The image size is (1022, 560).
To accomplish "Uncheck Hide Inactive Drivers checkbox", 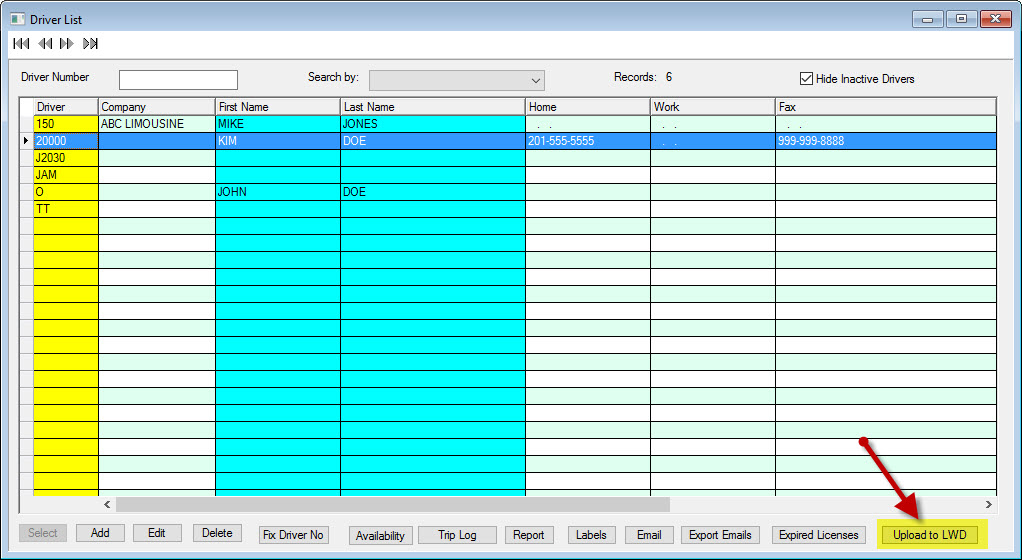I will (x=806, y=79).
